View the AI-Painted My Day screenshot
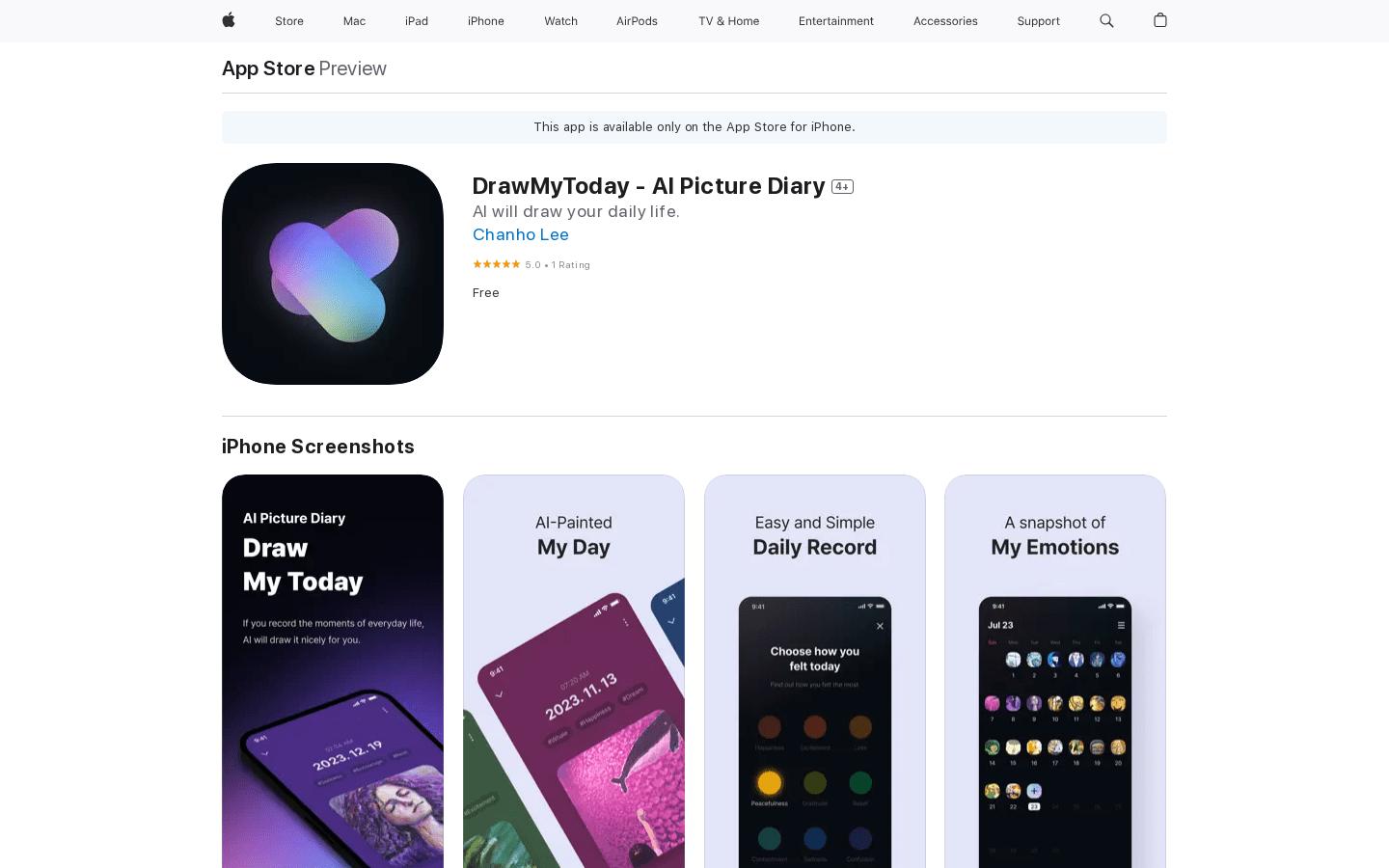1389x868 pixels. point(574,671)
